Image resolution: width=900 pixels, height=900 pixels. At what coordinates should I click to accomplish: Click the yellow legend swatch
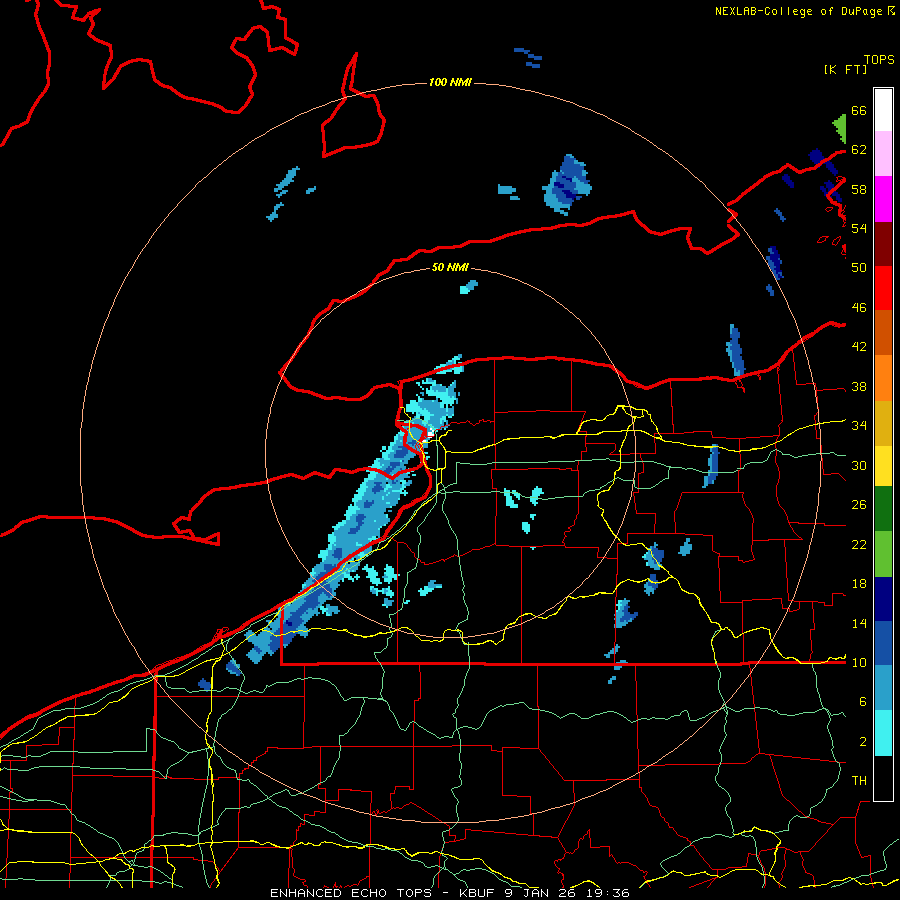point(883,465)
